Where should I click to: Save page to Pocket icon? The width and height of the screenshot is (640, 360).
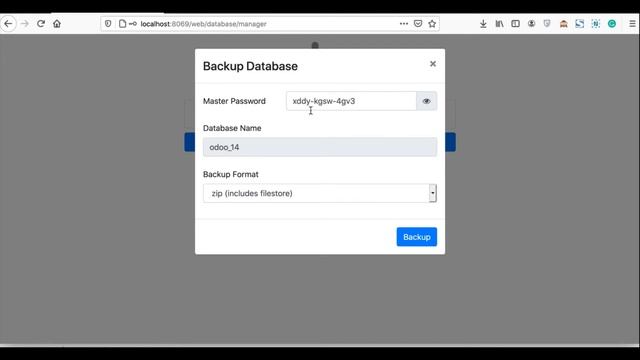[418, 24]
